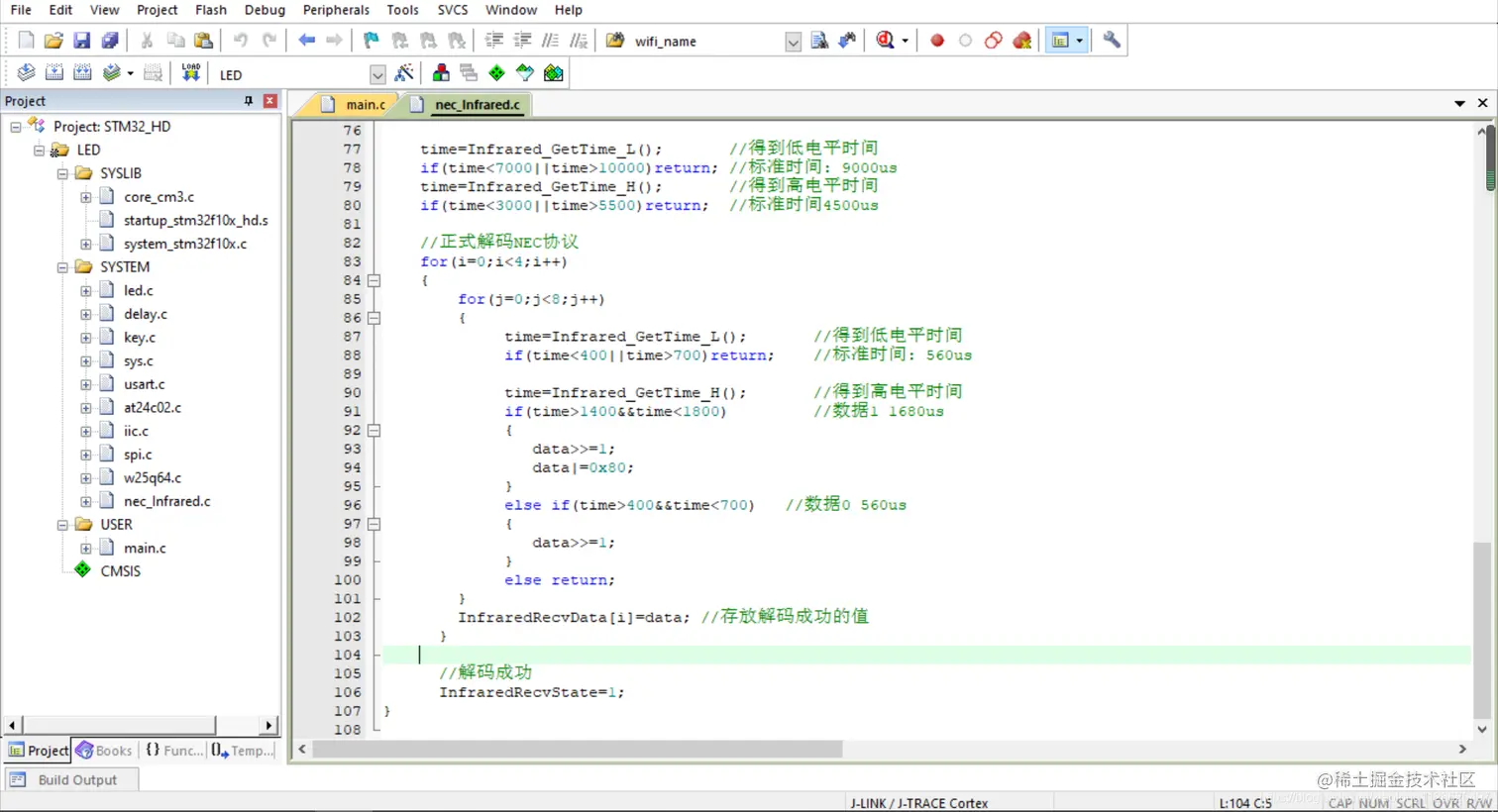The width and height of the screenshot is (1498, 812).
Task: Download code to flash LOAD icon
Action: 191,73
